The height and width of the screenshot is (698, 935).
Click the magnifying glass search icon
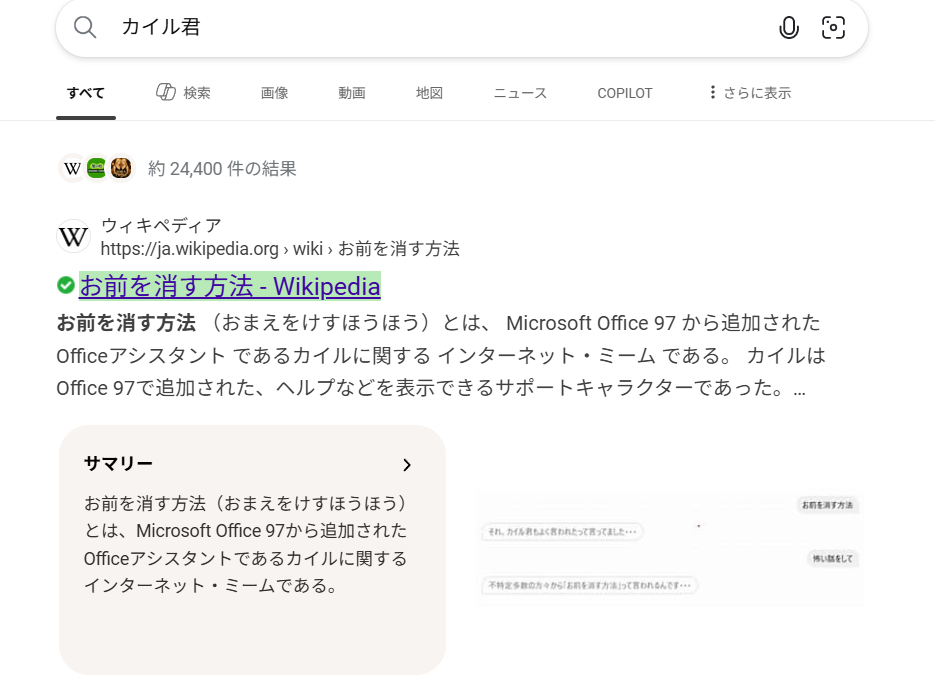[85, 27]
